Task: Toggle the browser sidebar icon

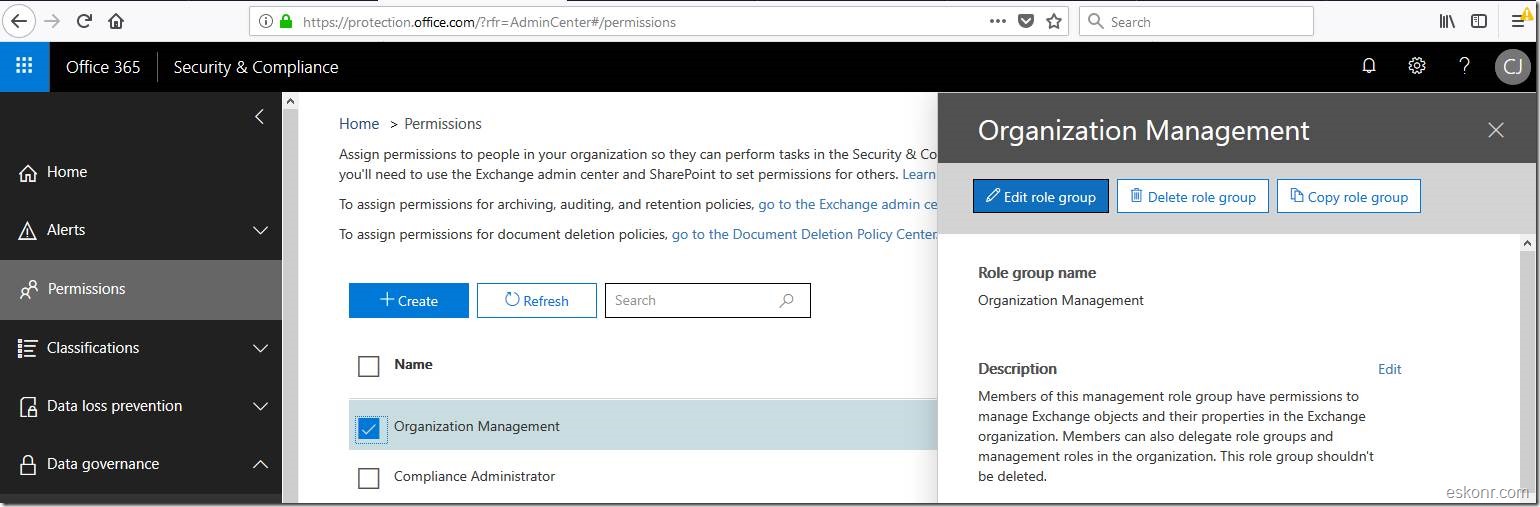Action: (x=1479, y=21)
